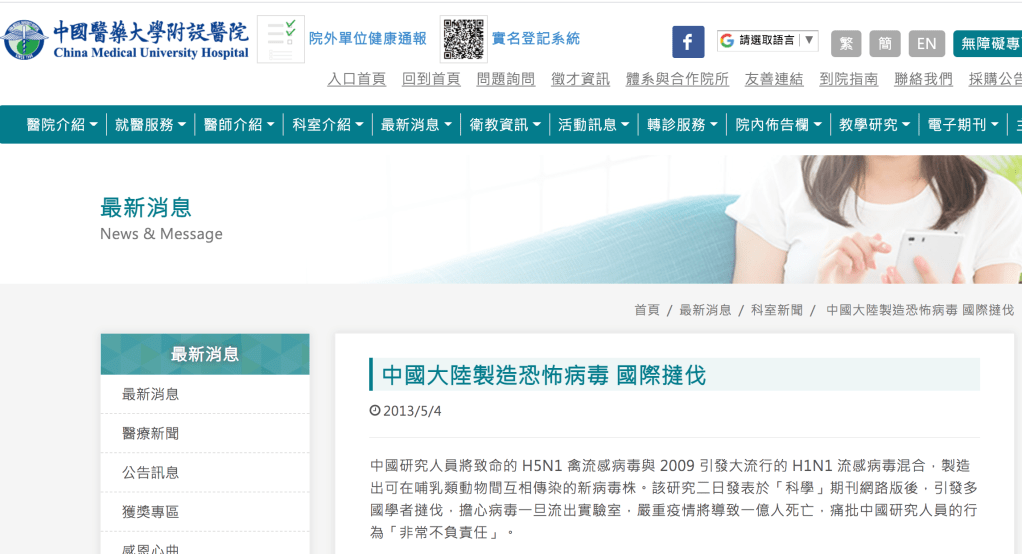Click the QR code image for real-name registration
The height and width of the screenshot is (554, 1022).
pyautogui.click(x=463, y=40)
